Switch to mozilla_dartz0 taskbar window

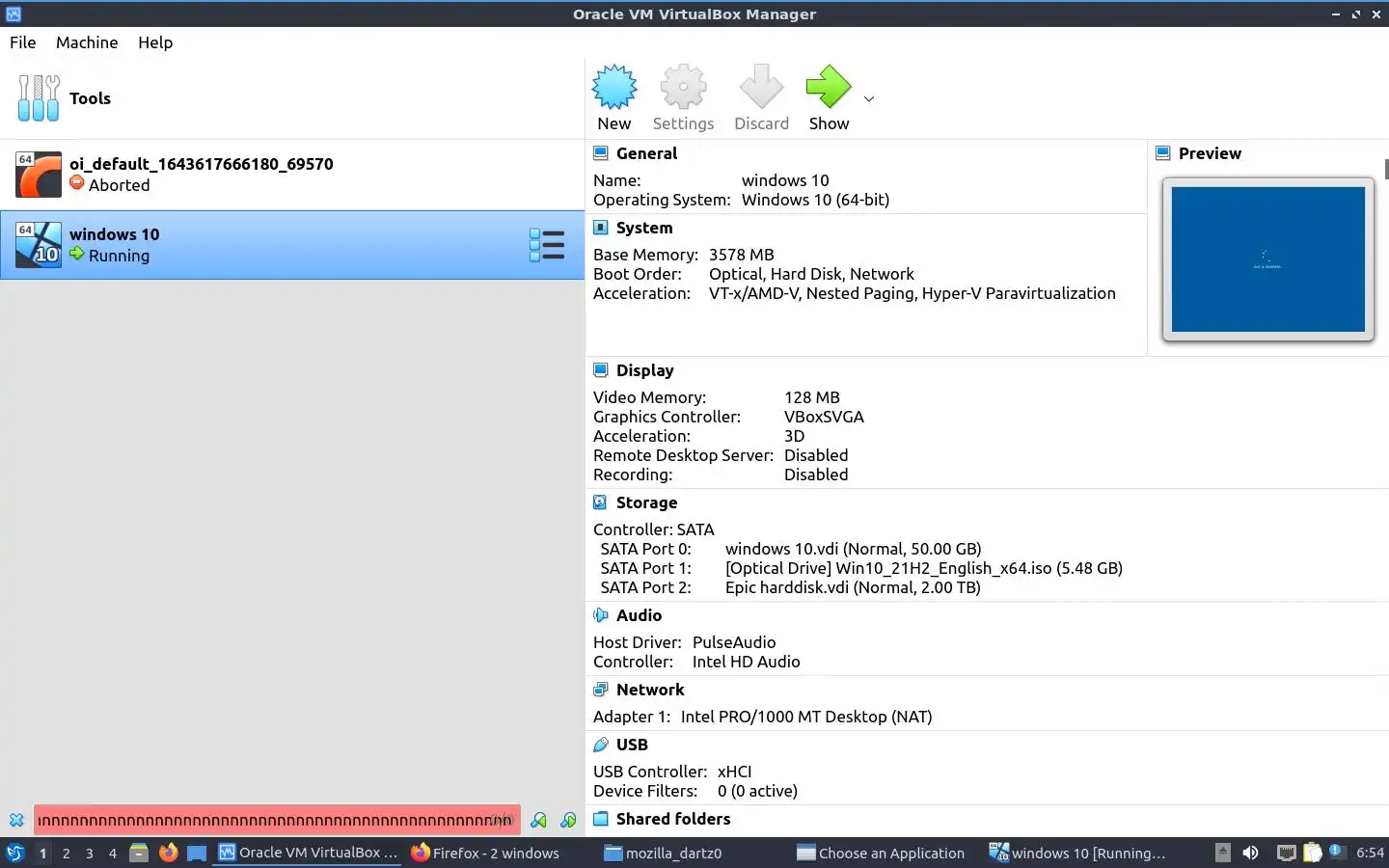click(664, 853)
